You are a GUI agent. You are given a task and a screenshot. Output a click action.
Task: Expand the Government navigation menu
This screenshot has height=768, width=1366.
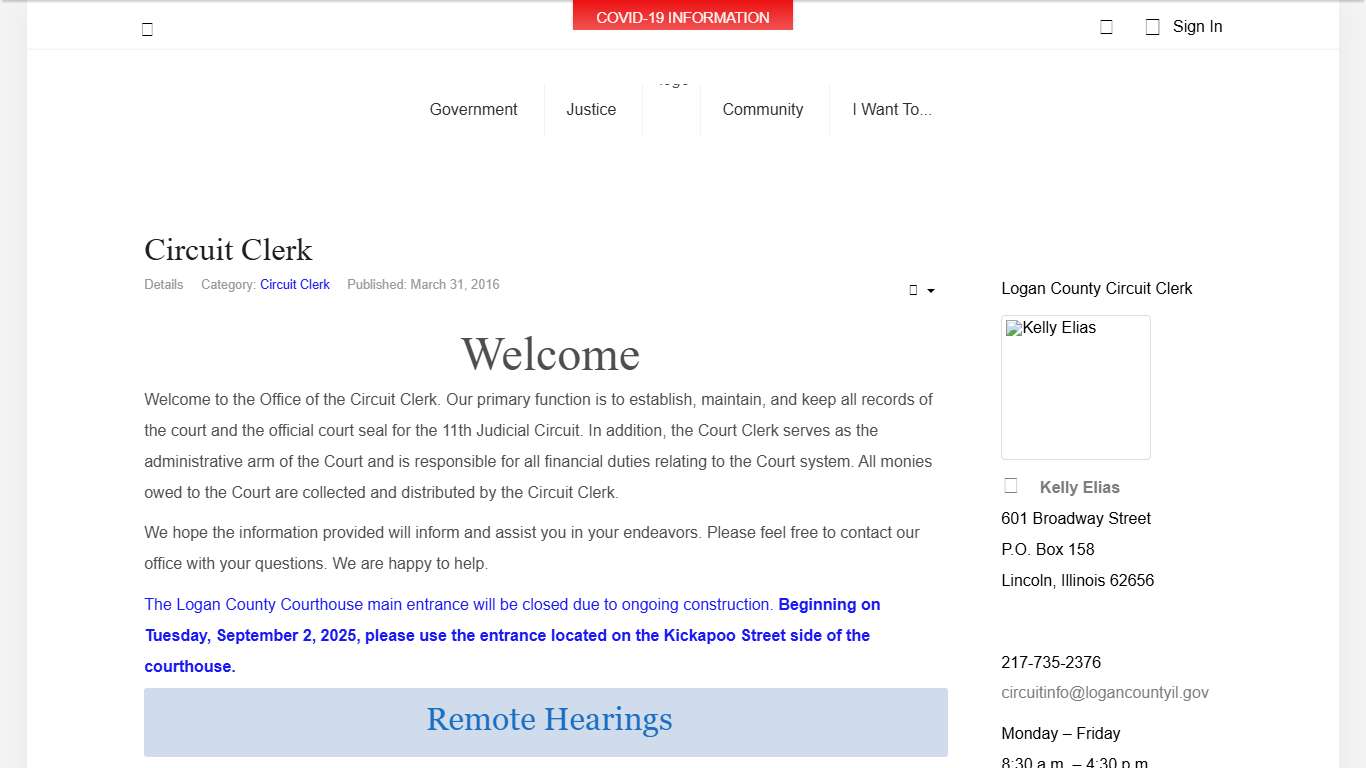click(x=473, y=109)
